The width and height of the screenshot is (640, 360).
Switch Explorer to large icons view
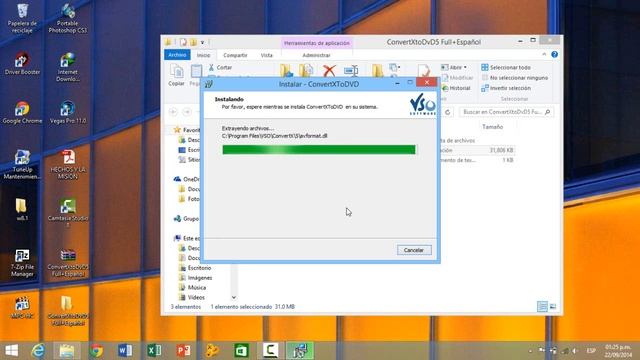point(553,307)
